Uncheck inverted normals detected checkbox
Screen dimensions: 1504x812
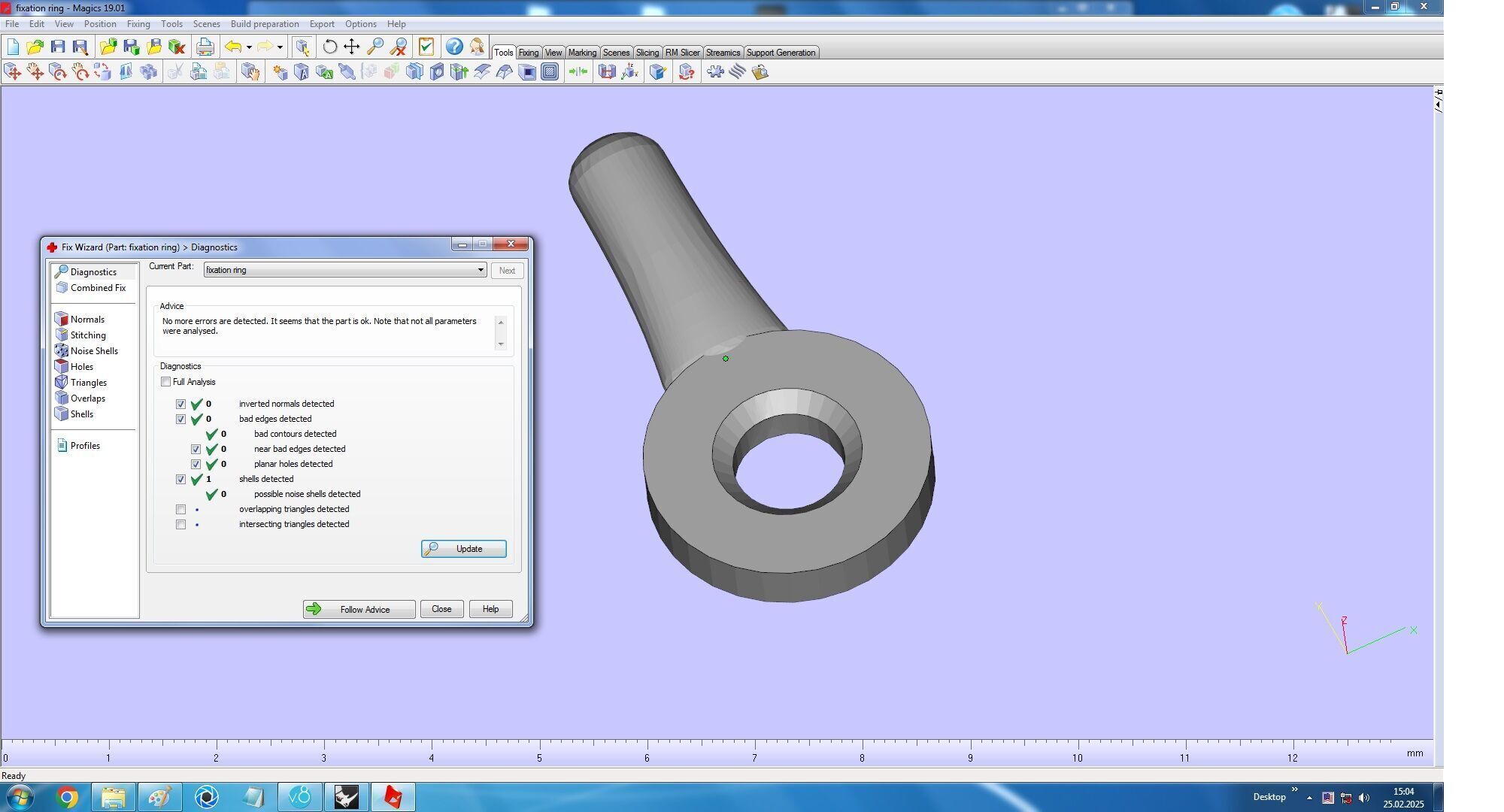click(x=180, y=404)
